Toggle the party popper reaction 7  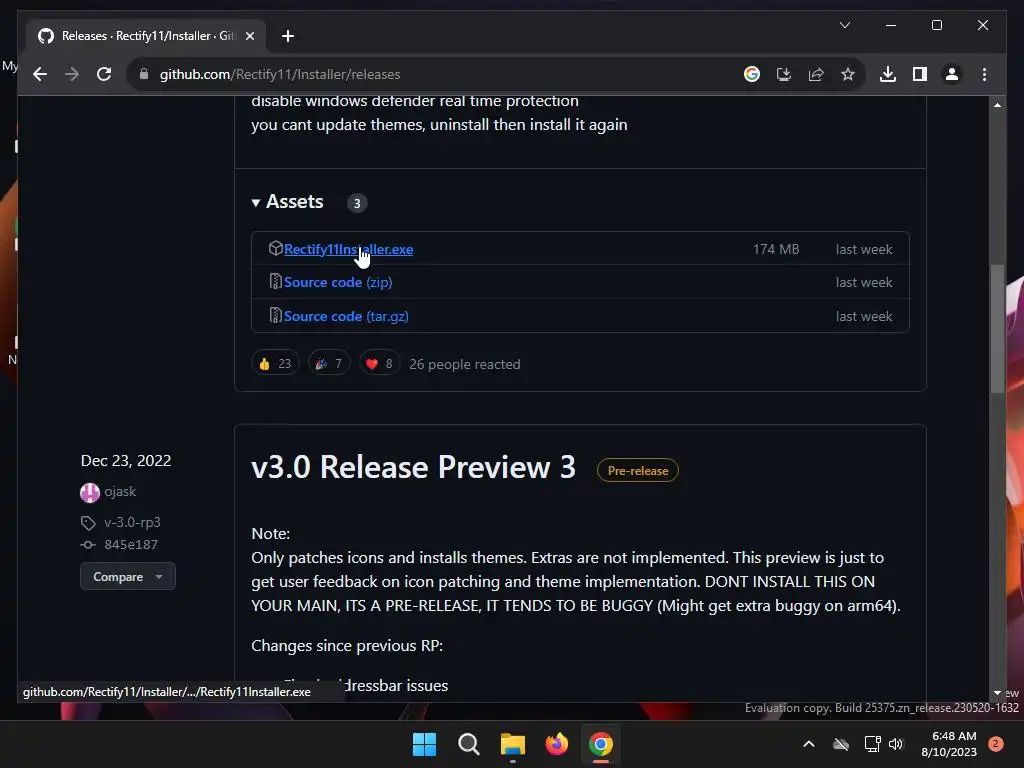[328, 364]
